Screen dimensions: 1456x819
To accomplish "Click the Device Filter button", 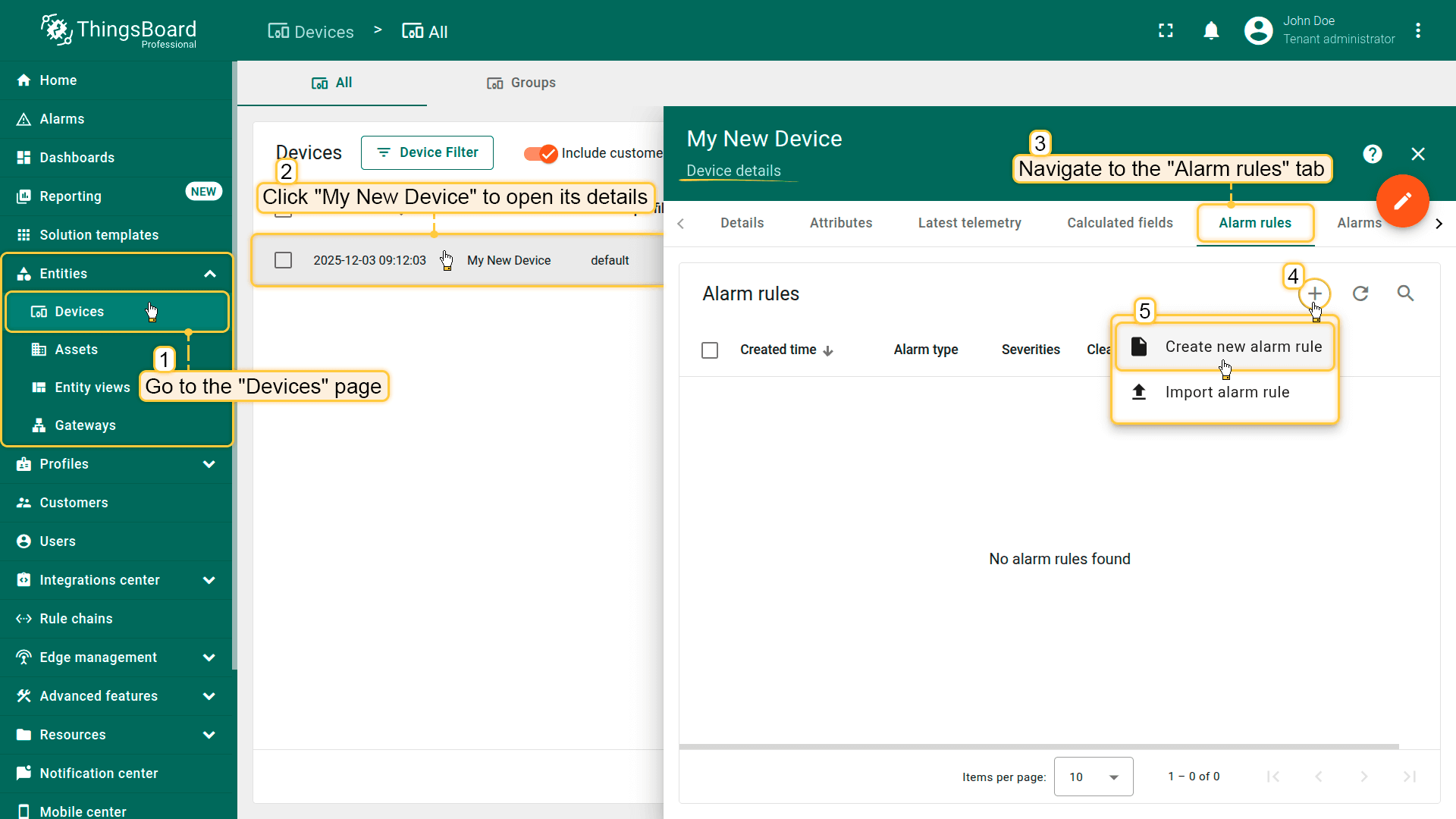I will [x=427, y=153].
